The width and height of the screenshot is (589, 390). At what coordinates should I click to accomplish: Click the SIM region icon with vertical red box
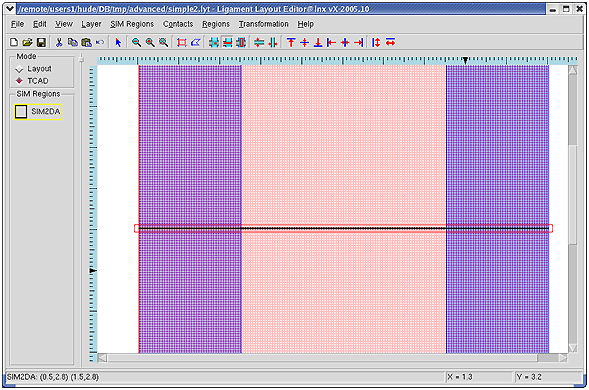coord(241,42)
